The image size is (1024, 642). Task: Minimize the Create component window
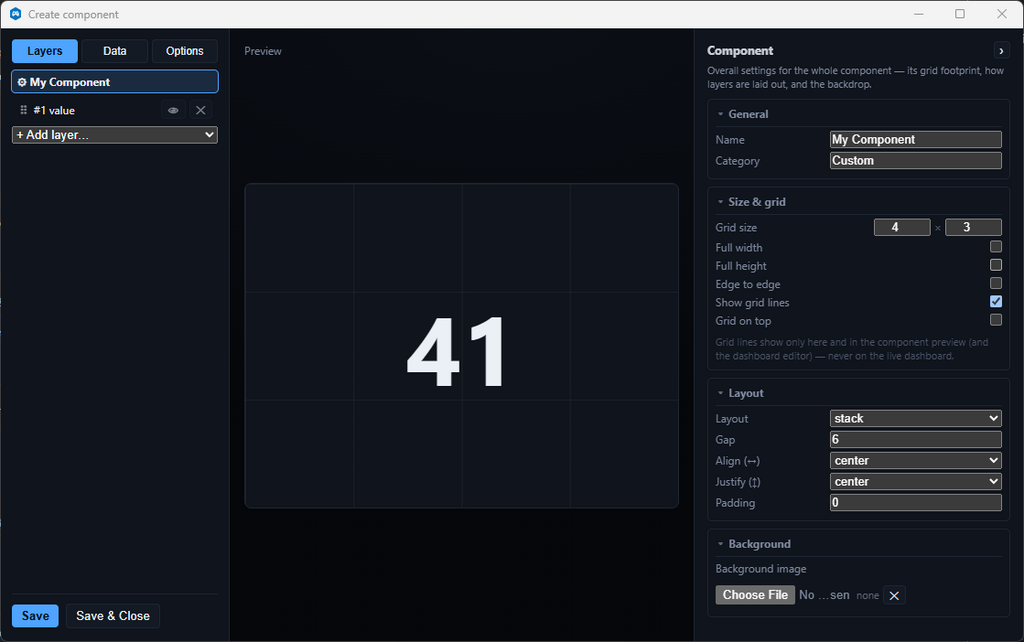coord(918,14)
